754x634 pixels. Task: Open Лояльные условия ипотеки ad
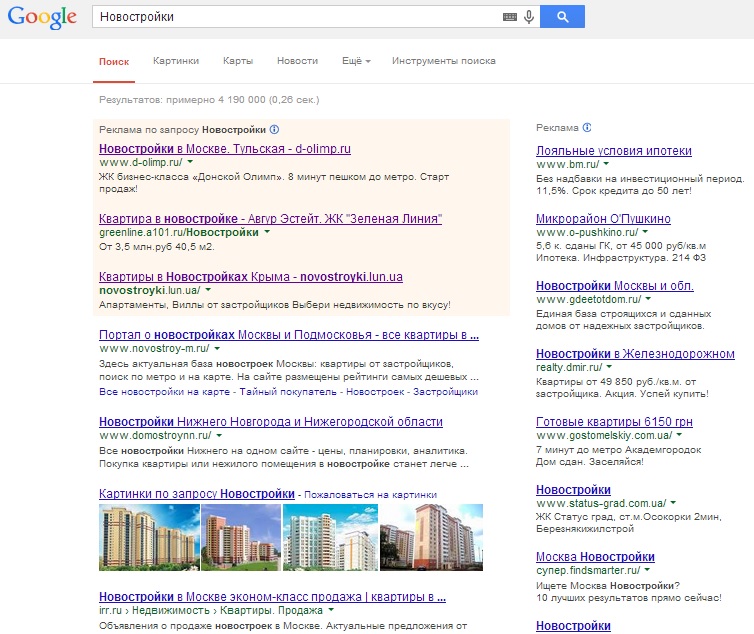pos(614,151)
